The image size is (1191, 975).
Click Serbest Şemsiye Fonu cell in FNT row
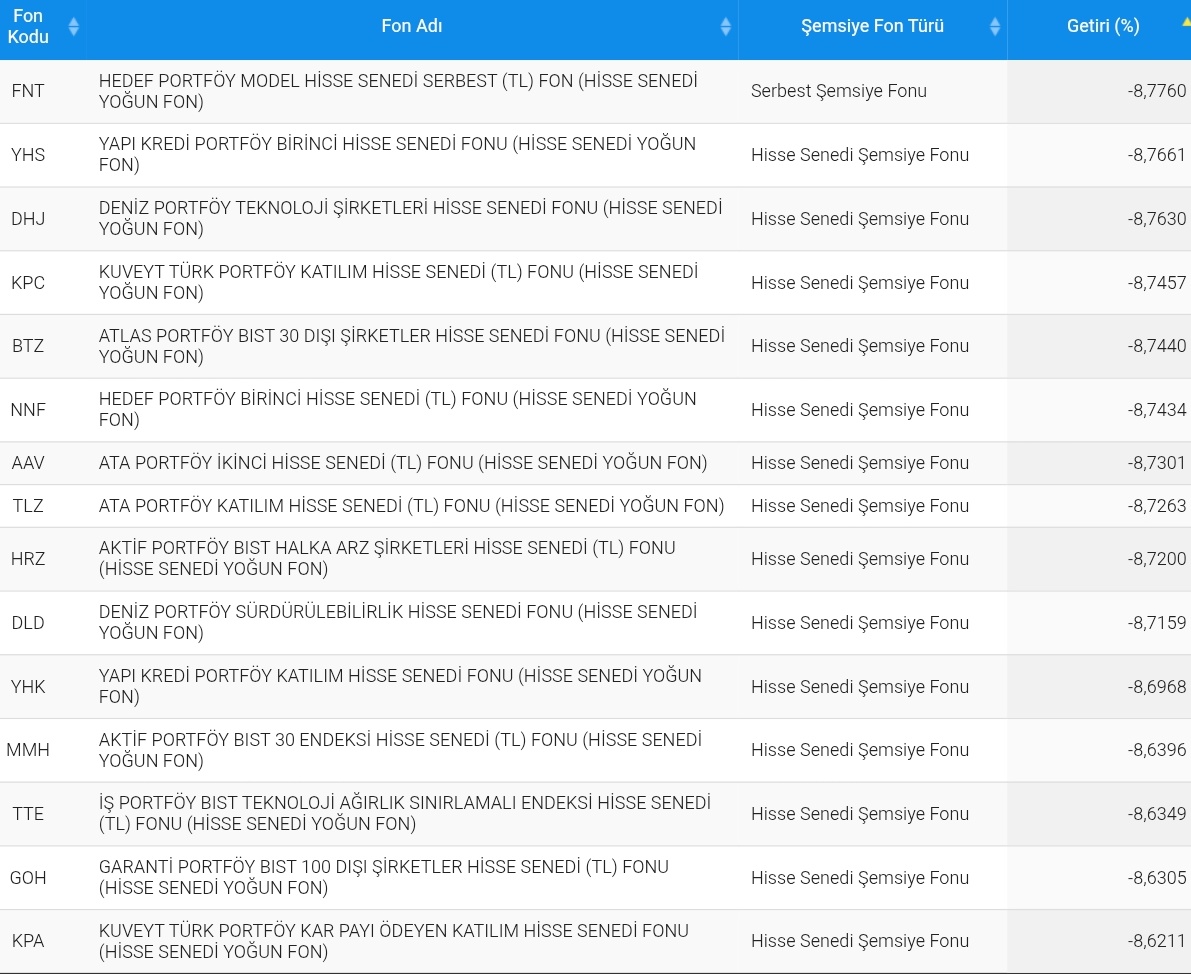839,91
